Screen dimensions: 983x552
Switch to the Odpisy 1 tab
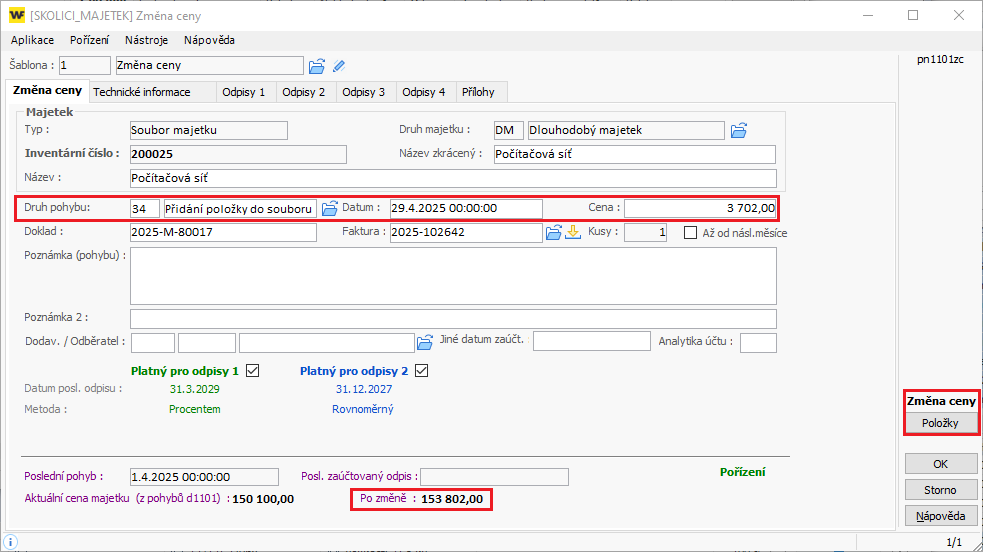pyautogui.click(x=244, y=92)
